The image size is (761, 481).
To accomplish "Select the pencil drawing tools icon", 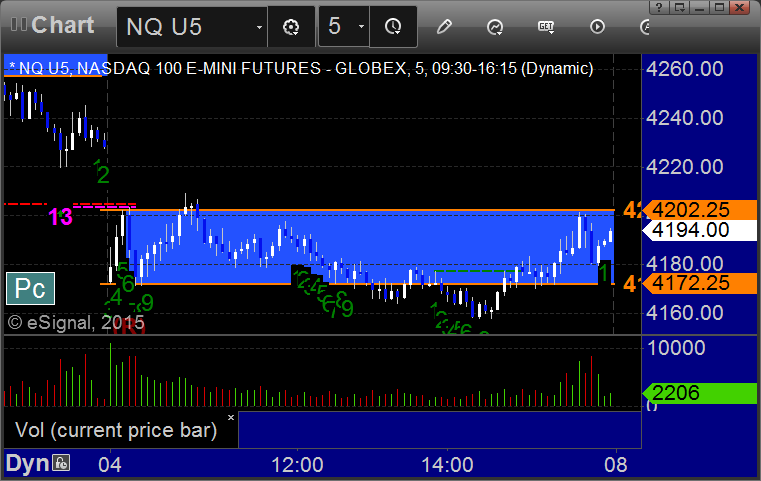I will pyautogui.click(x=444, y=27).
